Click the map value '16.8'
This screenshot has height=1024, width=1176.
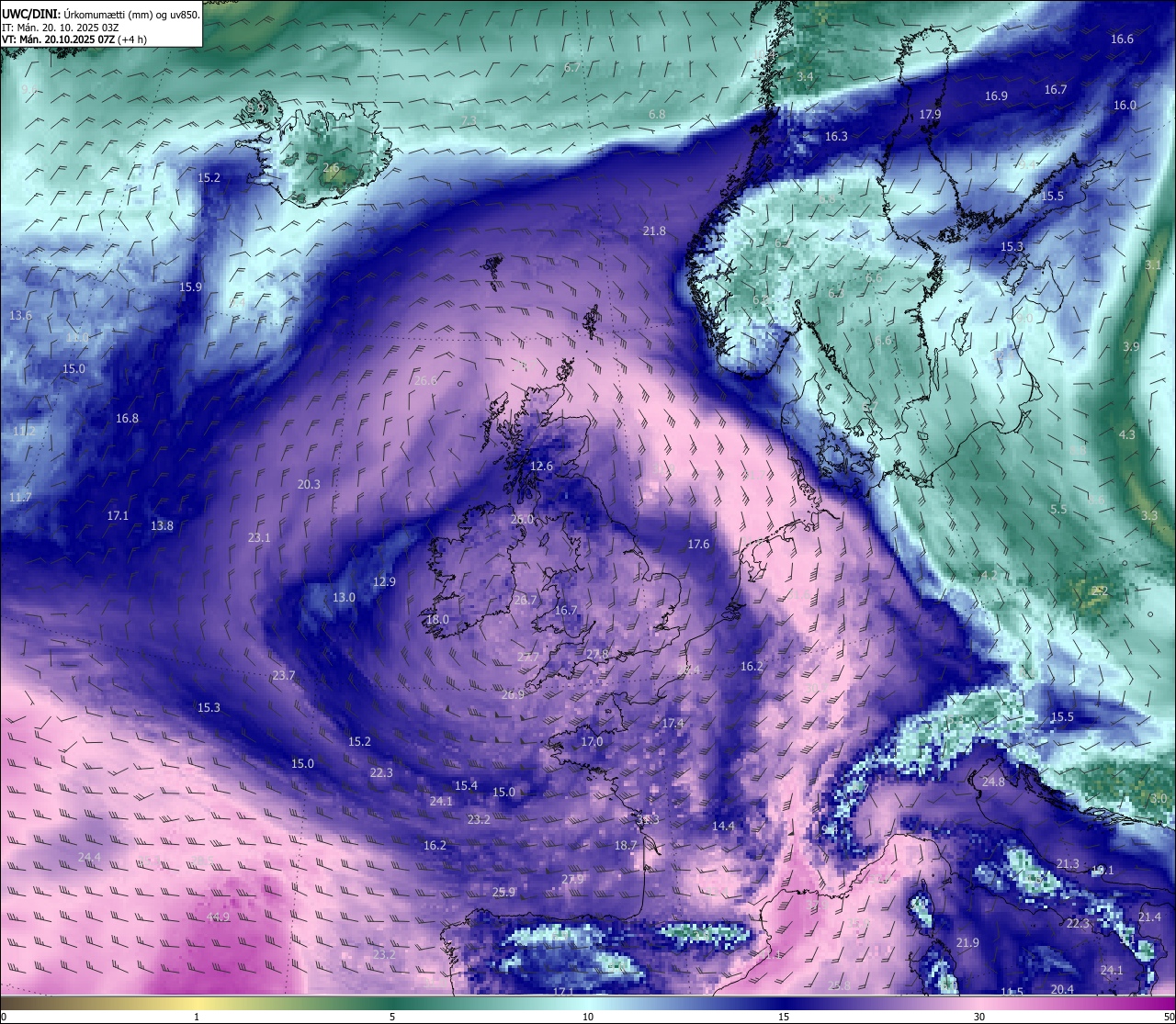click(x=127, y=419)
